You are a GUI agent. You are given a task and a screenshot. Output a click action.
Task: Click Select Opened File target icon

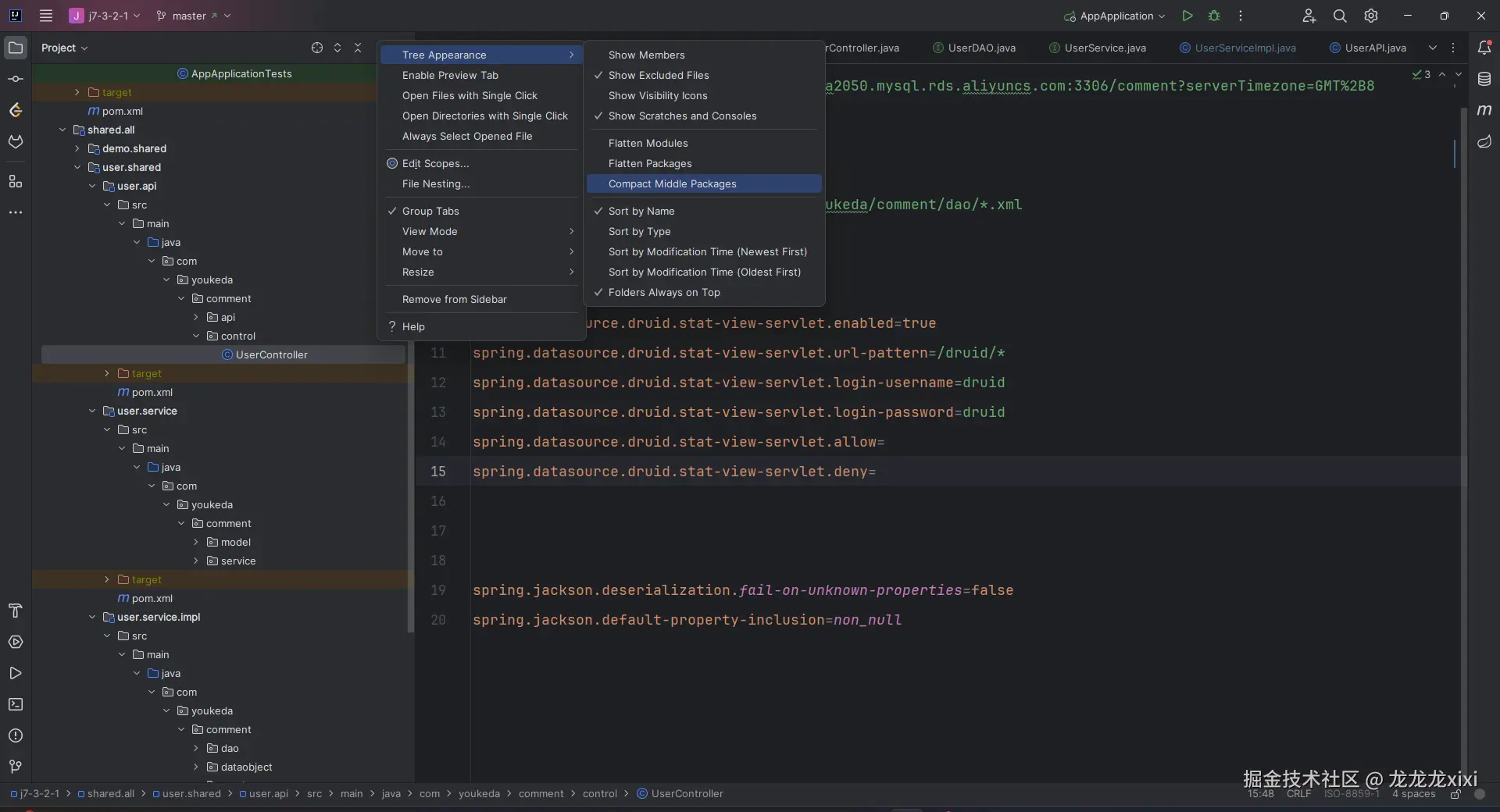(x=317, y=48)
